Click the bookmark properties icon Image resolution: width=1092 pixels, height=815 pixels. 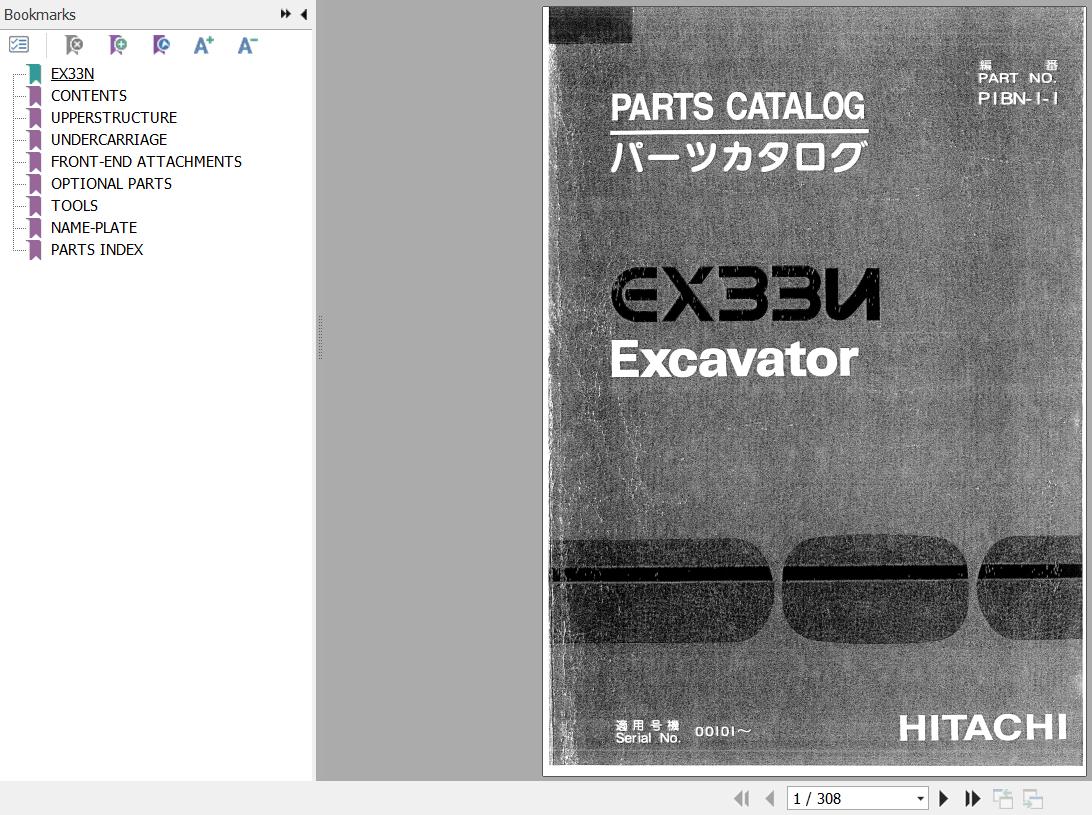[161, 45]
